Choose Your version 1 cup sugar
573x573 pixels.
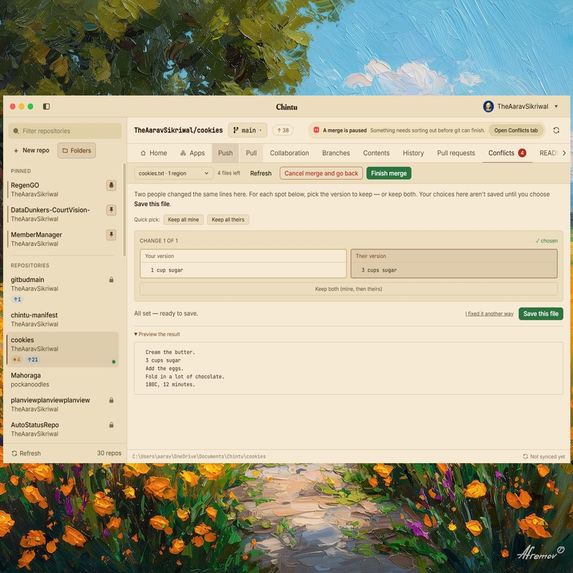[243, 263]
